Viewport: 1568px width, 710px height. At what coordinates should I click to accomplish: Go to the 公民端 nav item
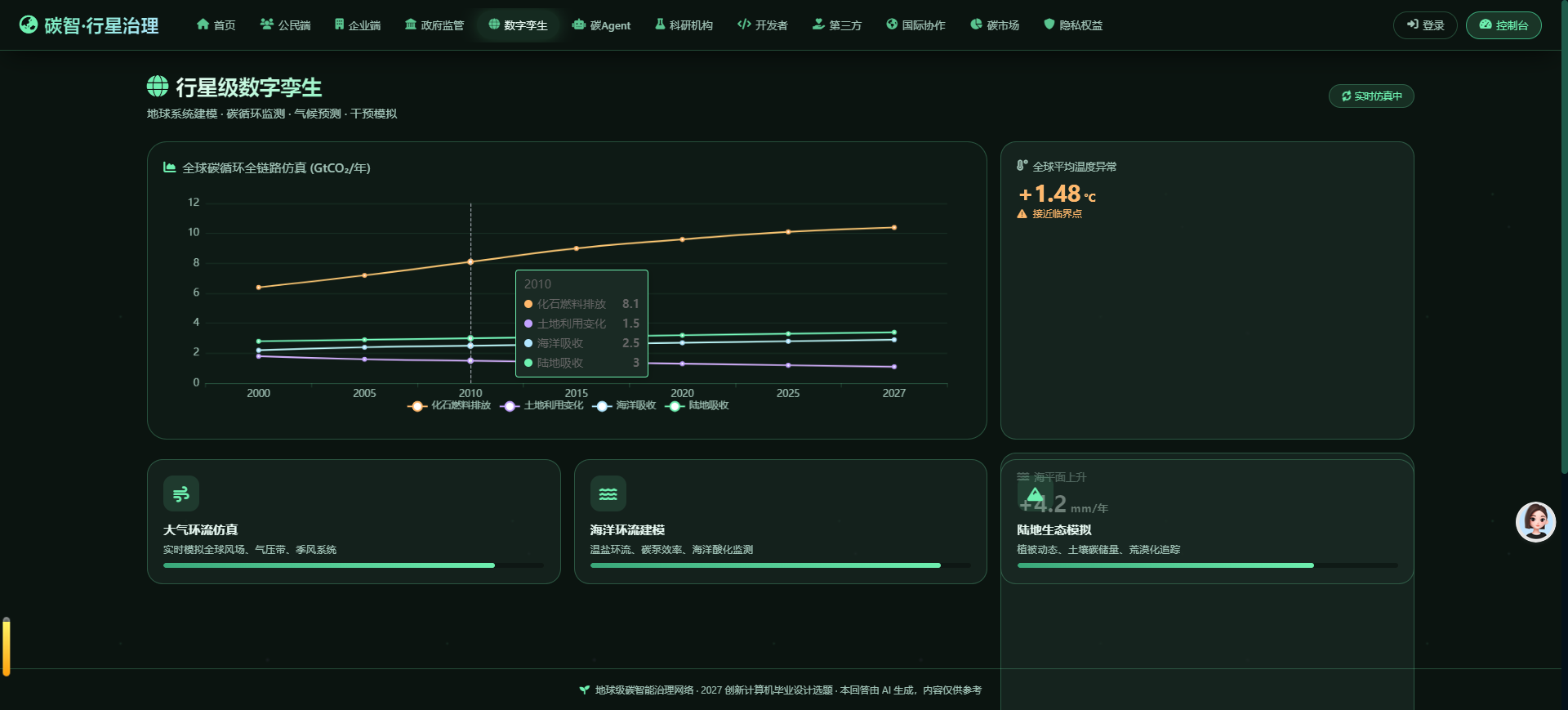click(285, 25)
